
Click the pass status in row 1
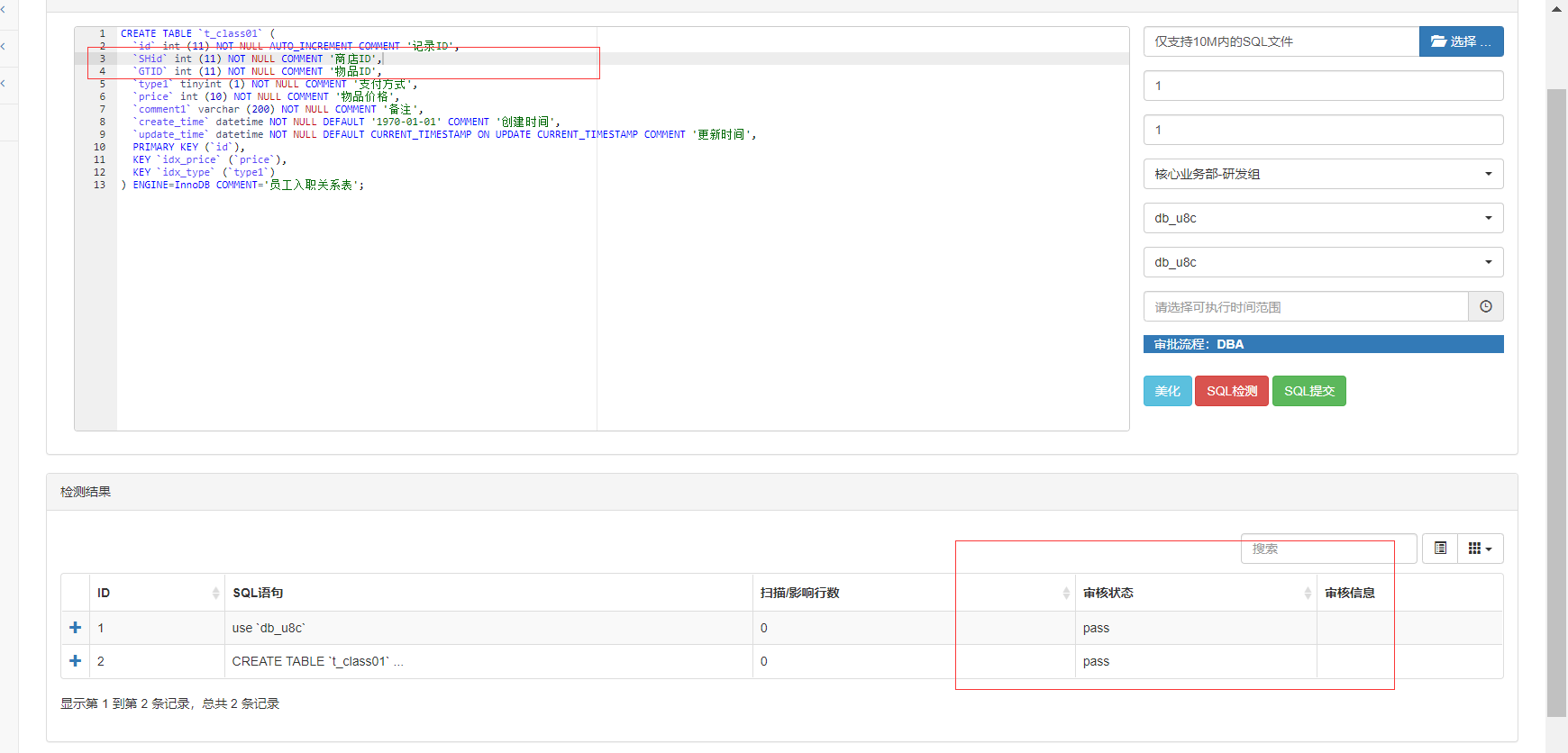click(1096, 628)
